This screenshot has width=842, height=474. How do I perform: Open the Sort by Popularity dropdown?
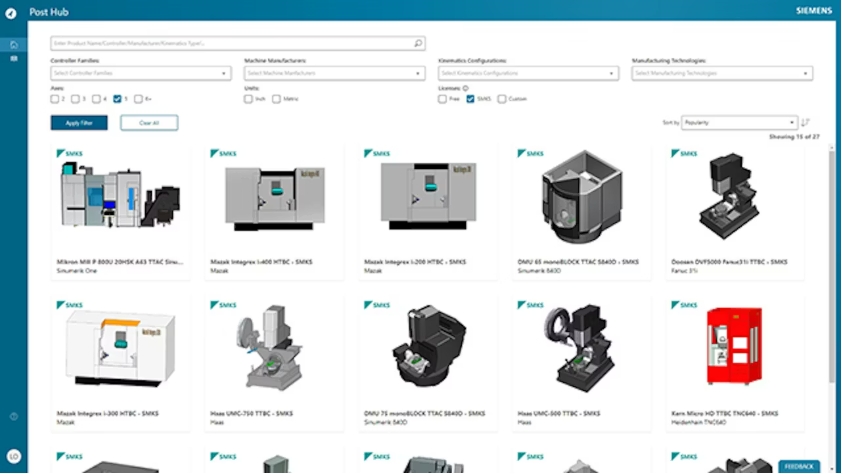click(x=739, y=123)
